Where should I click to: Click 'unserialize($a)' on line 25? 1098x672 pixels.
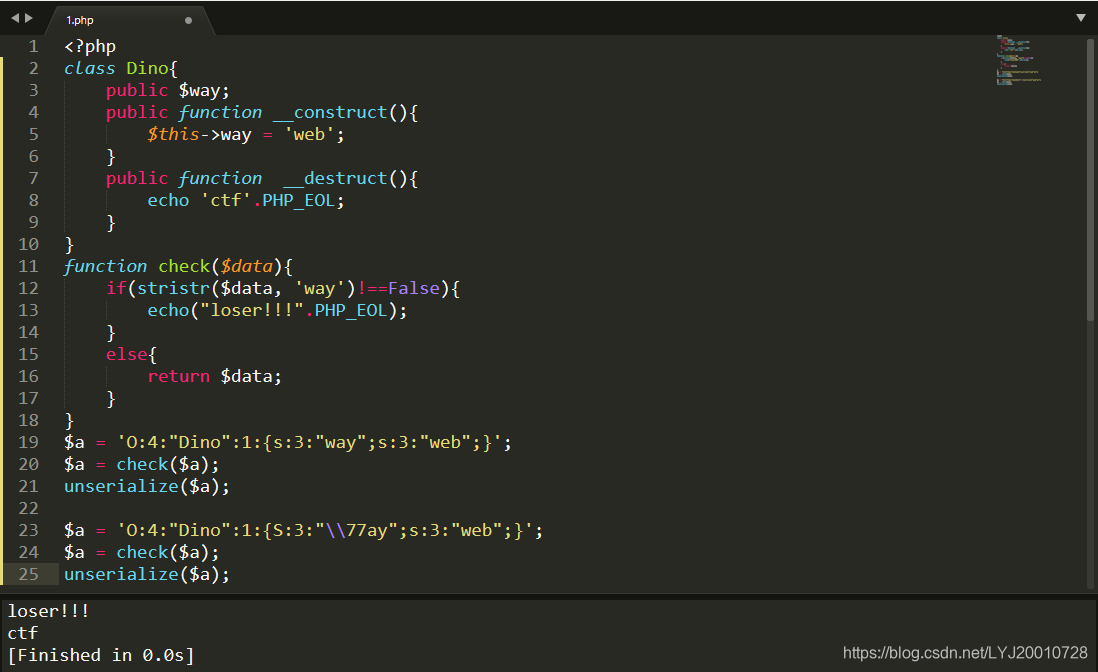141,574
